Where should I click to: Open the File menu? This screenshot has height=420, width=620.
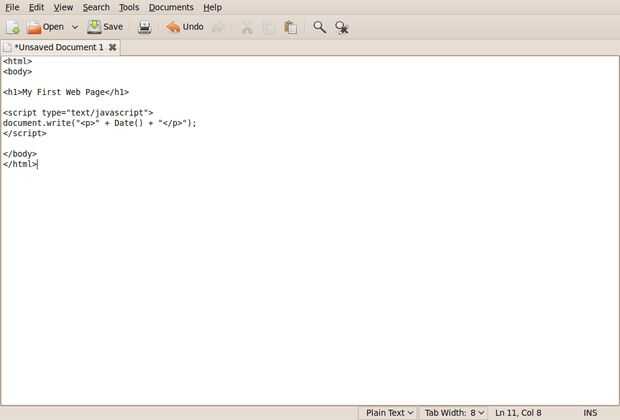(x=12, y=7)
